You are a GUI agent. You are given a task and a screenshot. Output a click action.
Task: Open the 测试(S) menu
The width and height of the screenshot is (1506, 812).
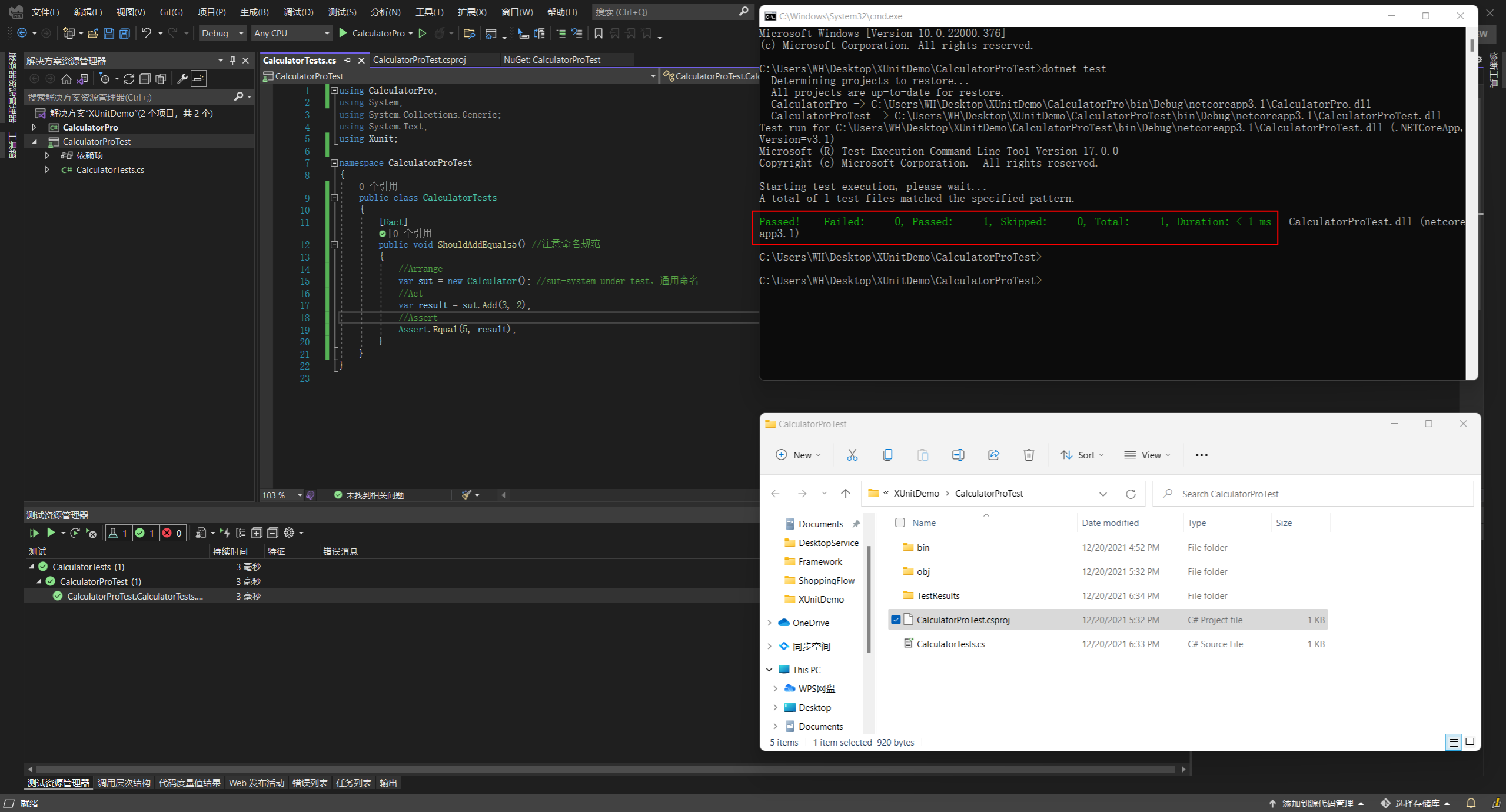coord(342,12)
